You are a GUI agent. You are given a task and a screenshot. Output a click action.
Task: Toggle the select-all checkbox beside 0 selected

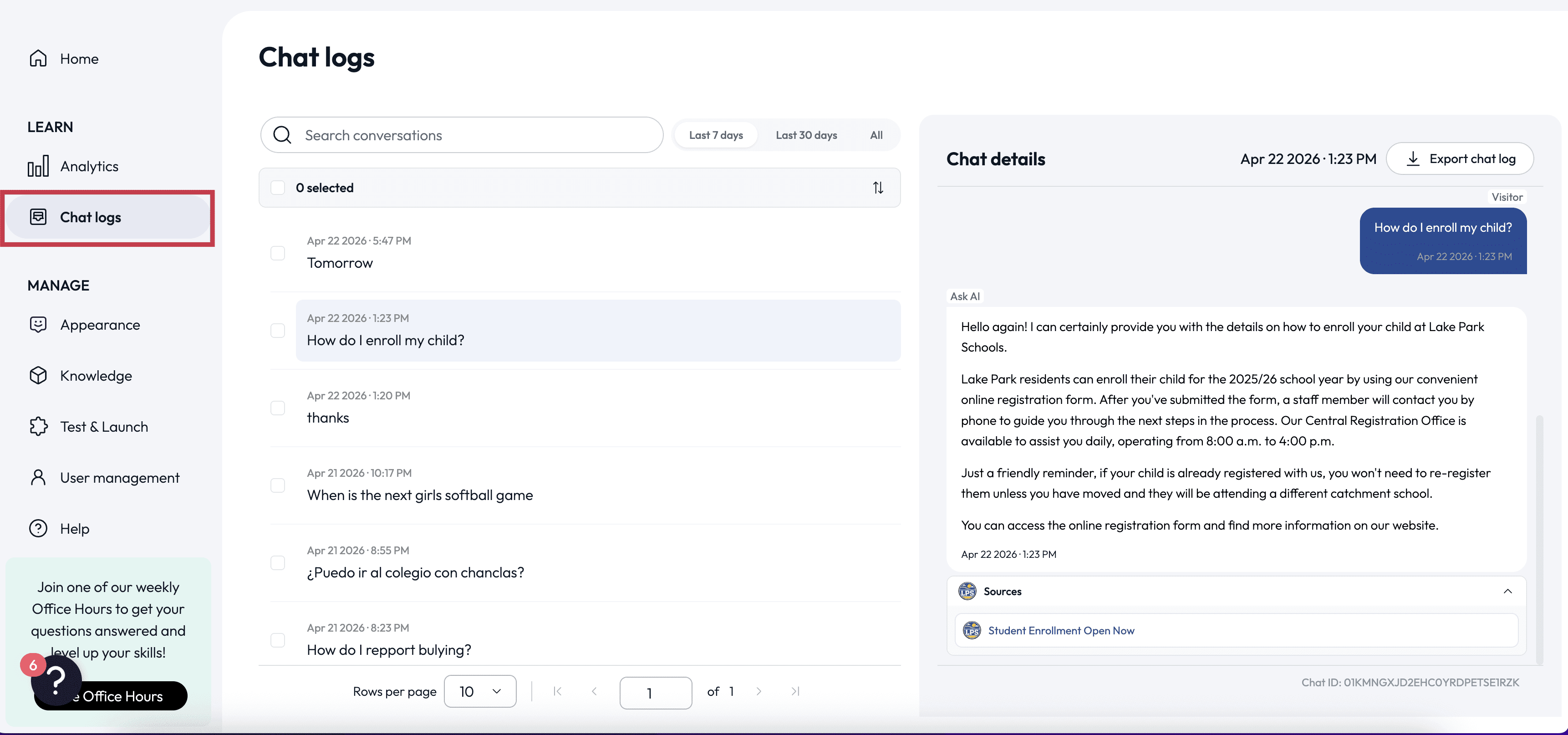[x=278, y=188]
